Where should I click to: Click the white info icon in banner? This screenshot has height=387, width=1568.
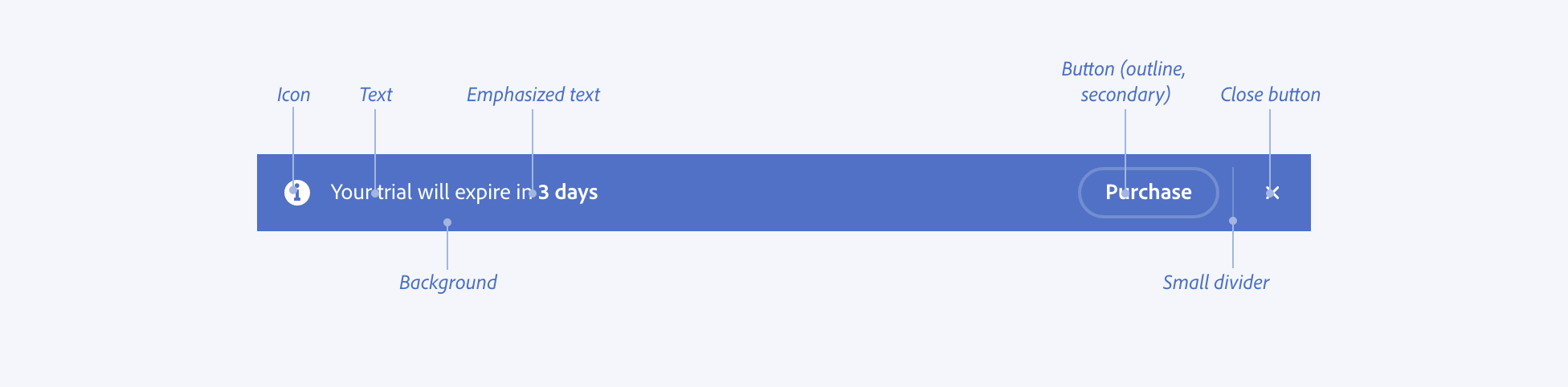pyautogui.click(x=297, y=193)
